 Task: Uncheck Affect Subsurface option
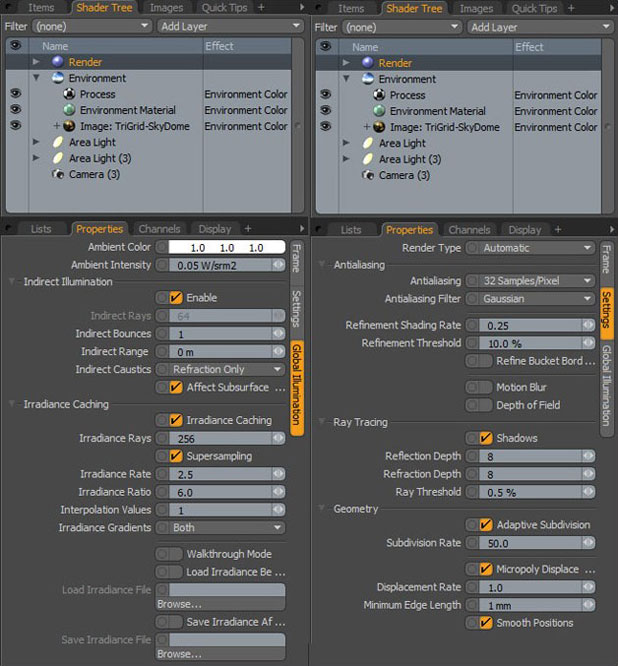point(176,387)
